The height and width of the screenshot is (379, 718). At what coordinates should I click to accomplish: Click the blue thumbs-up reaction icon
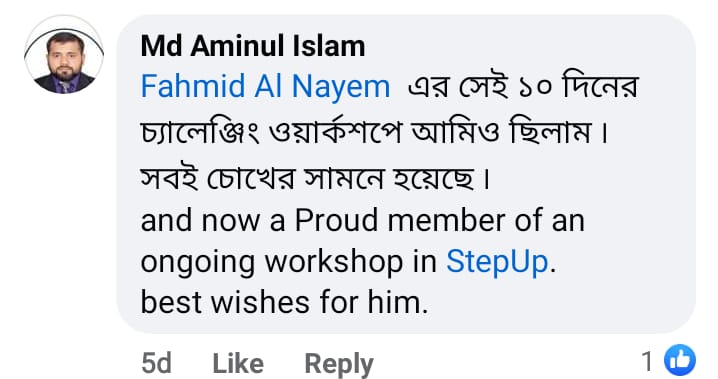(x=680, y=360)
